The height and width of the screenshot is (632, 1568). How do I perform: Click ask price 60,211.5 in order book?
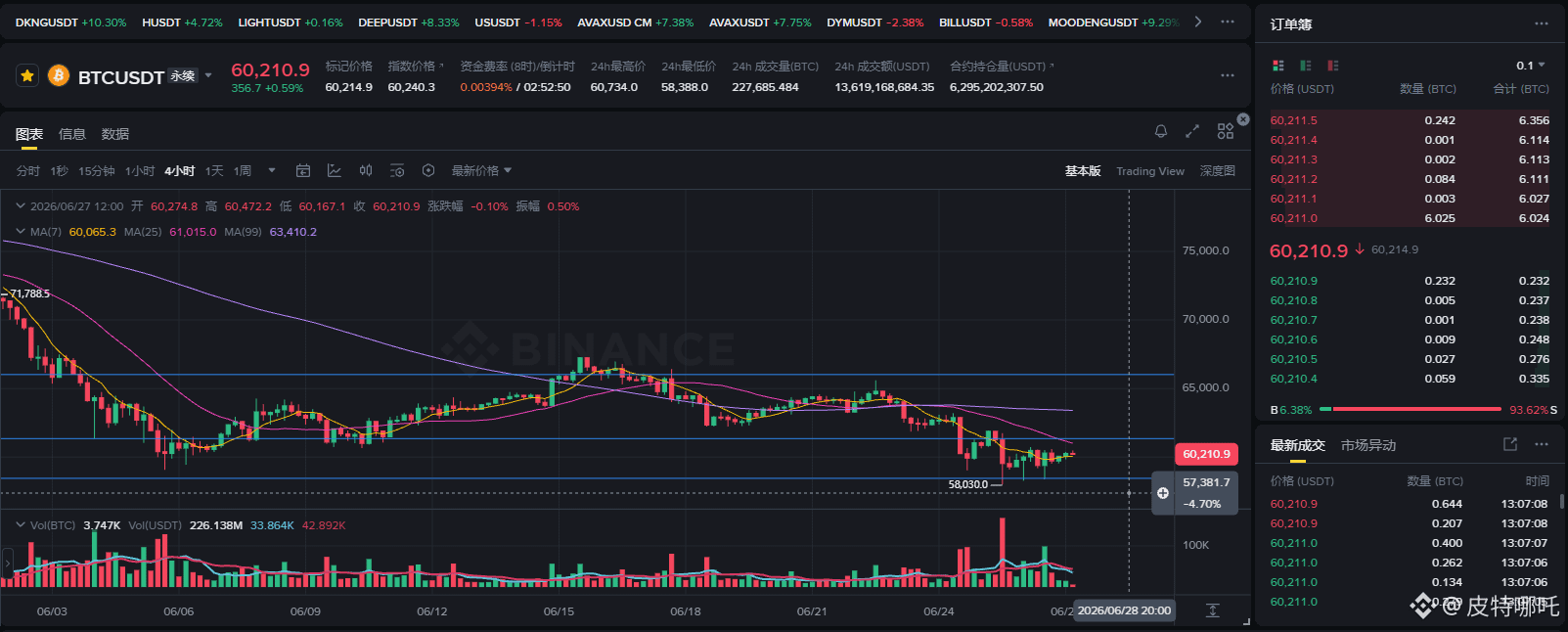coord(1293,120)
